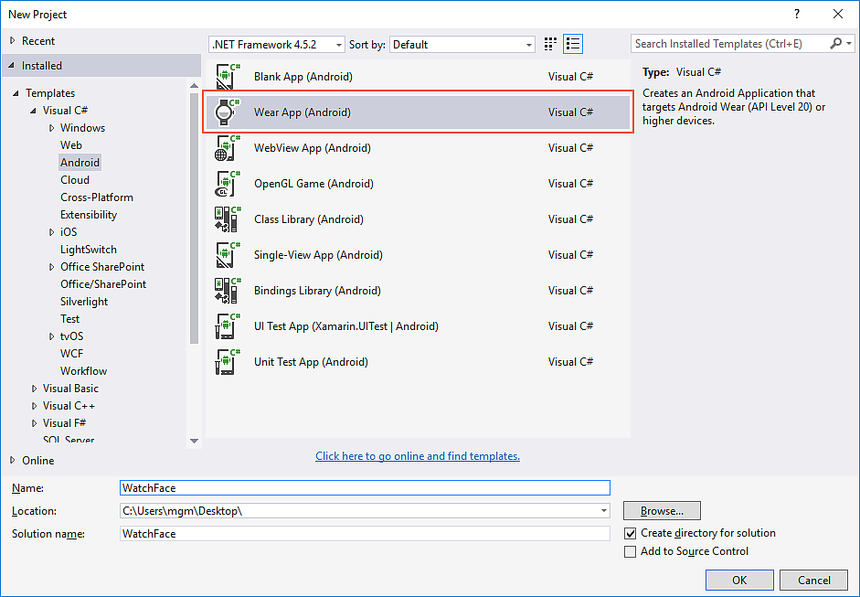Image resolution: width=860 pixels, height=597 pixels.
Task: Open the dialog help question mark
Action: [797, 14]
